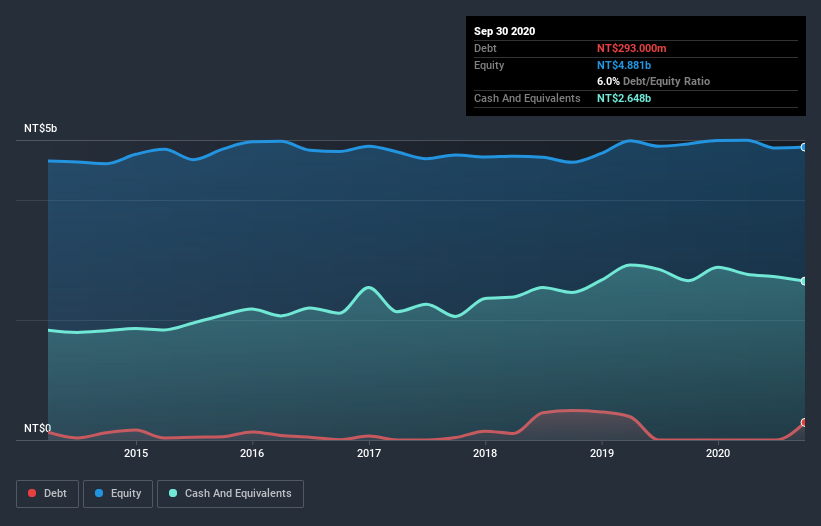Click the Equity endpoint marker on chart
This screenshot has height=526, width=821.
[x=804, y=148]
